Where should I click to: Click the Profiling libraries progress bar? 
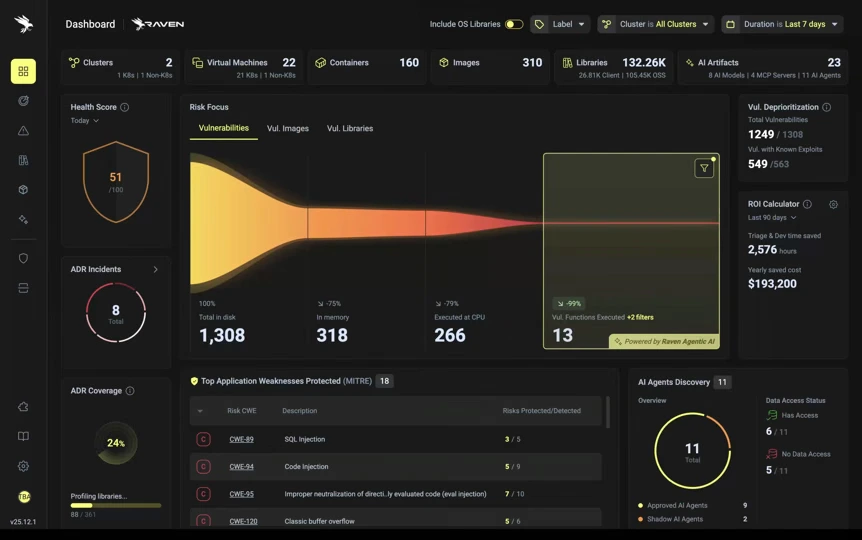coord(115,505)
